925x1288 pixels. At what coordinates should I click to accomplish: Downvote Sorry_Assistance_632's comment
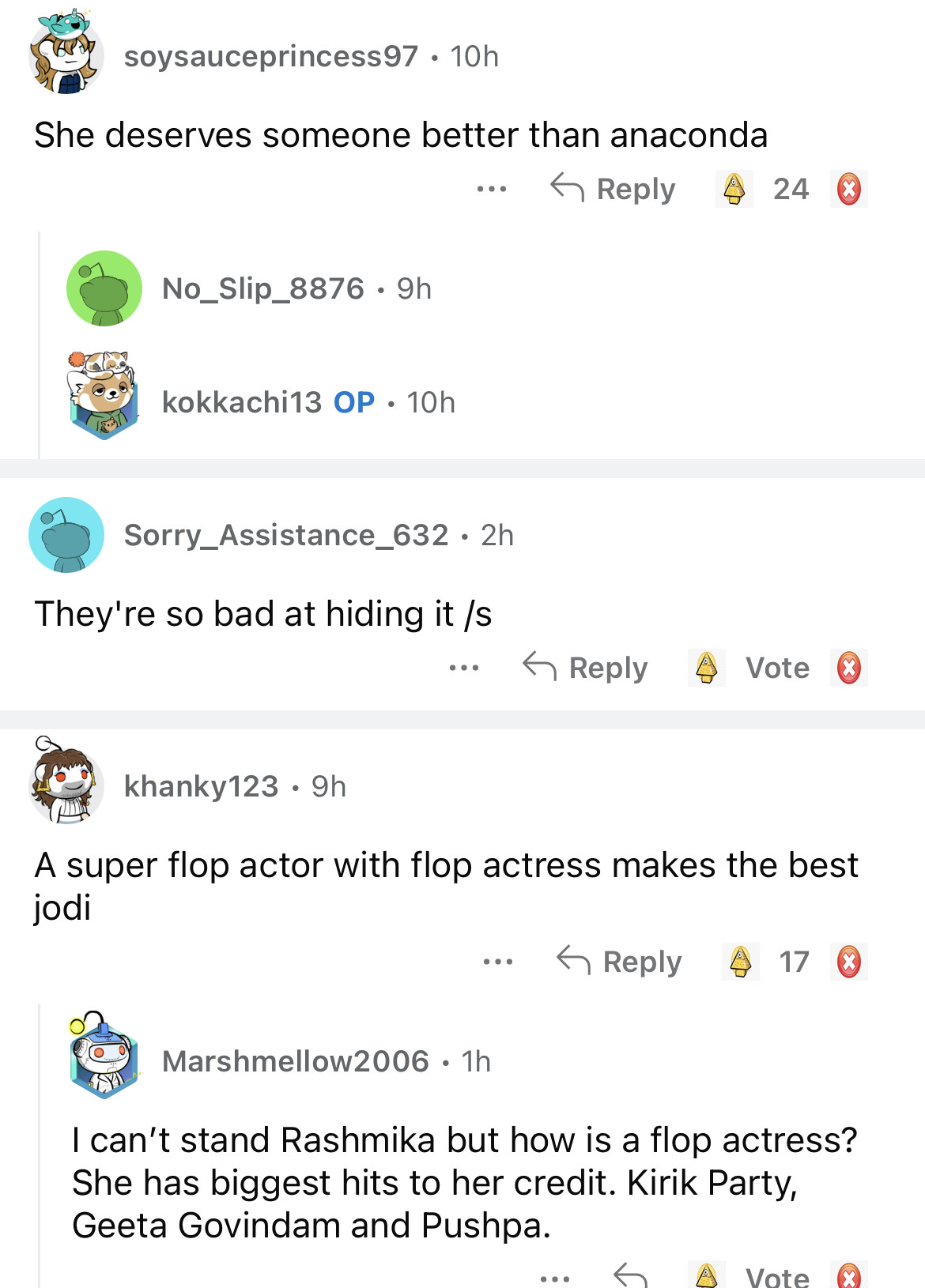848,668
